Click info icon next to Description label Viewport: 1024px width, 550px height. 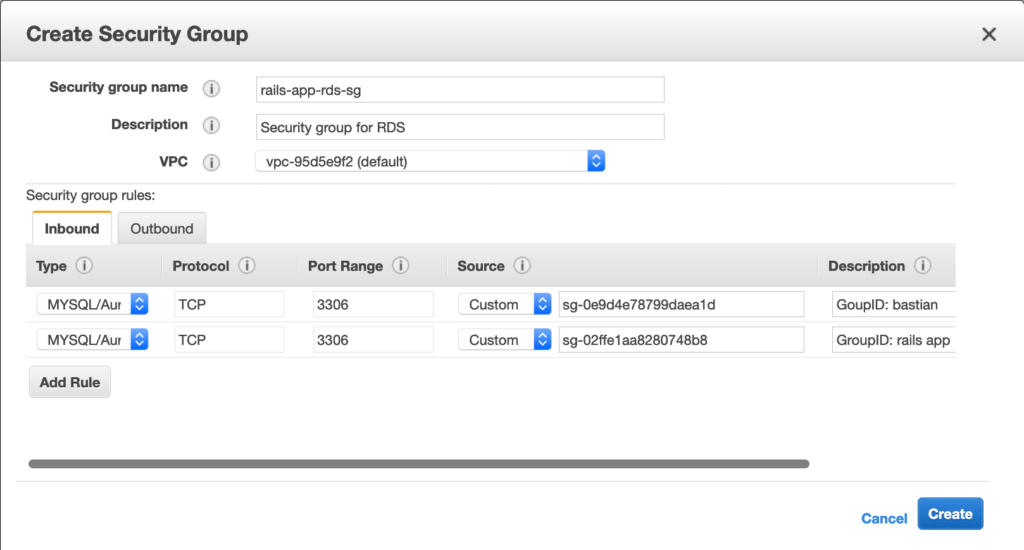(211, 126)
